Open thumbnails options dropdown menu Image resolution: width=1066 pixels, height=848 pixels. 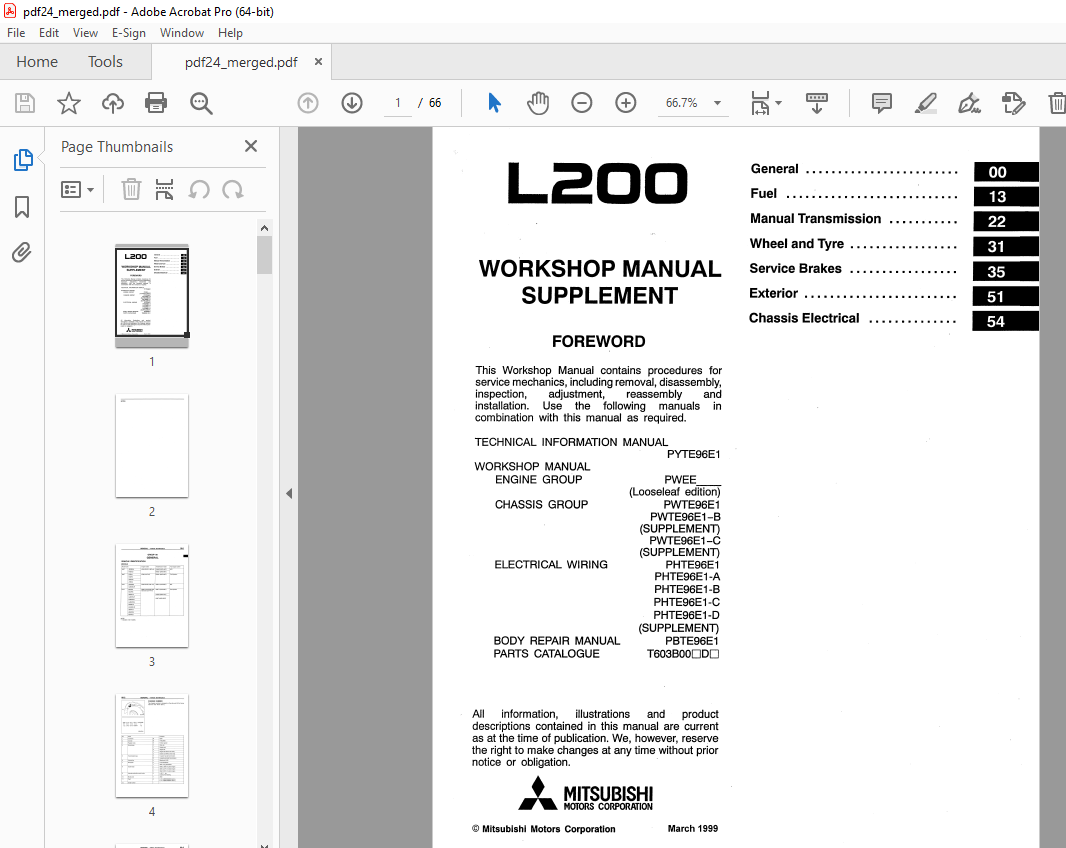(x=77, y=189)
